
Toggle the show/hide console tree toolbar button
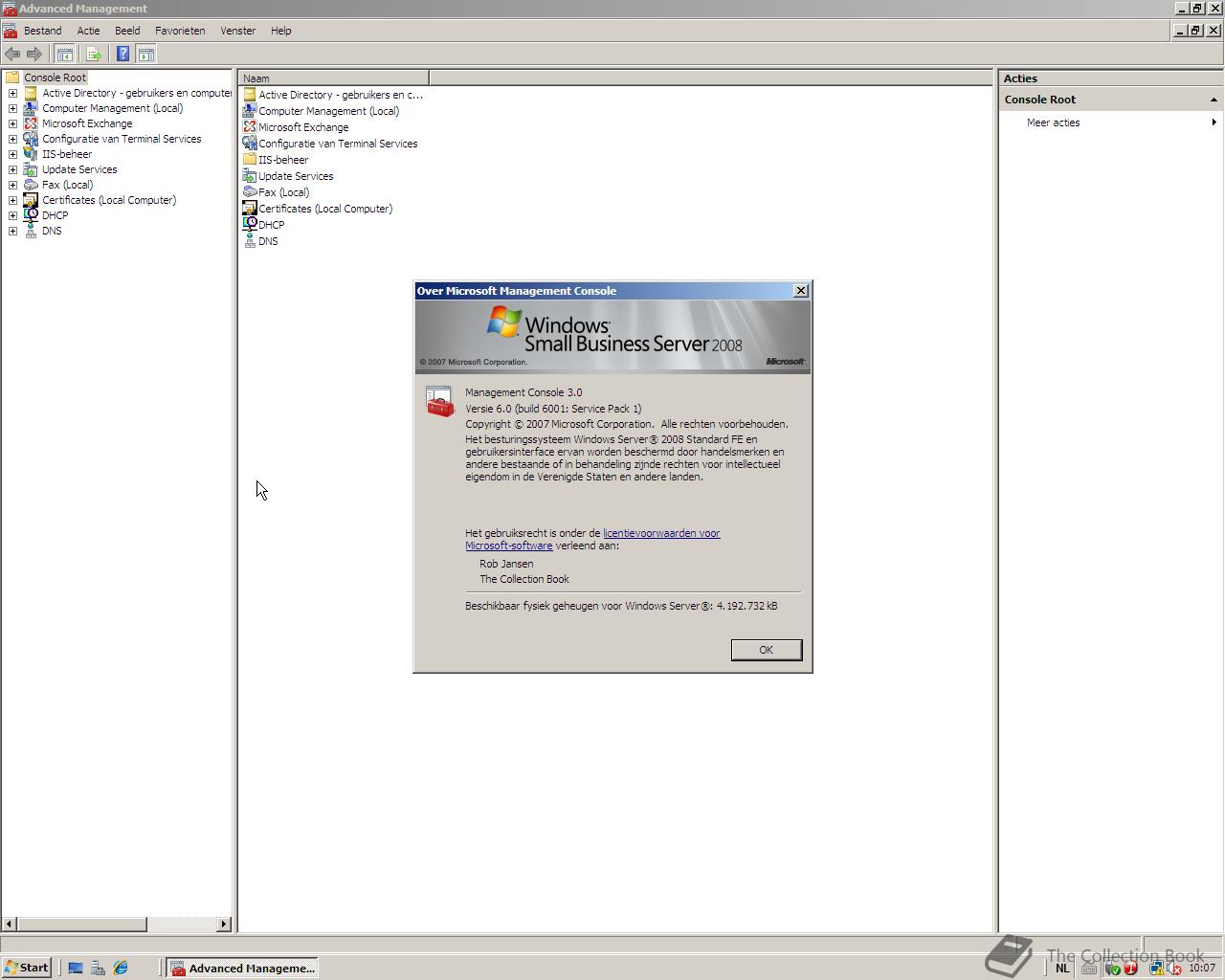[x=65, y=55]
